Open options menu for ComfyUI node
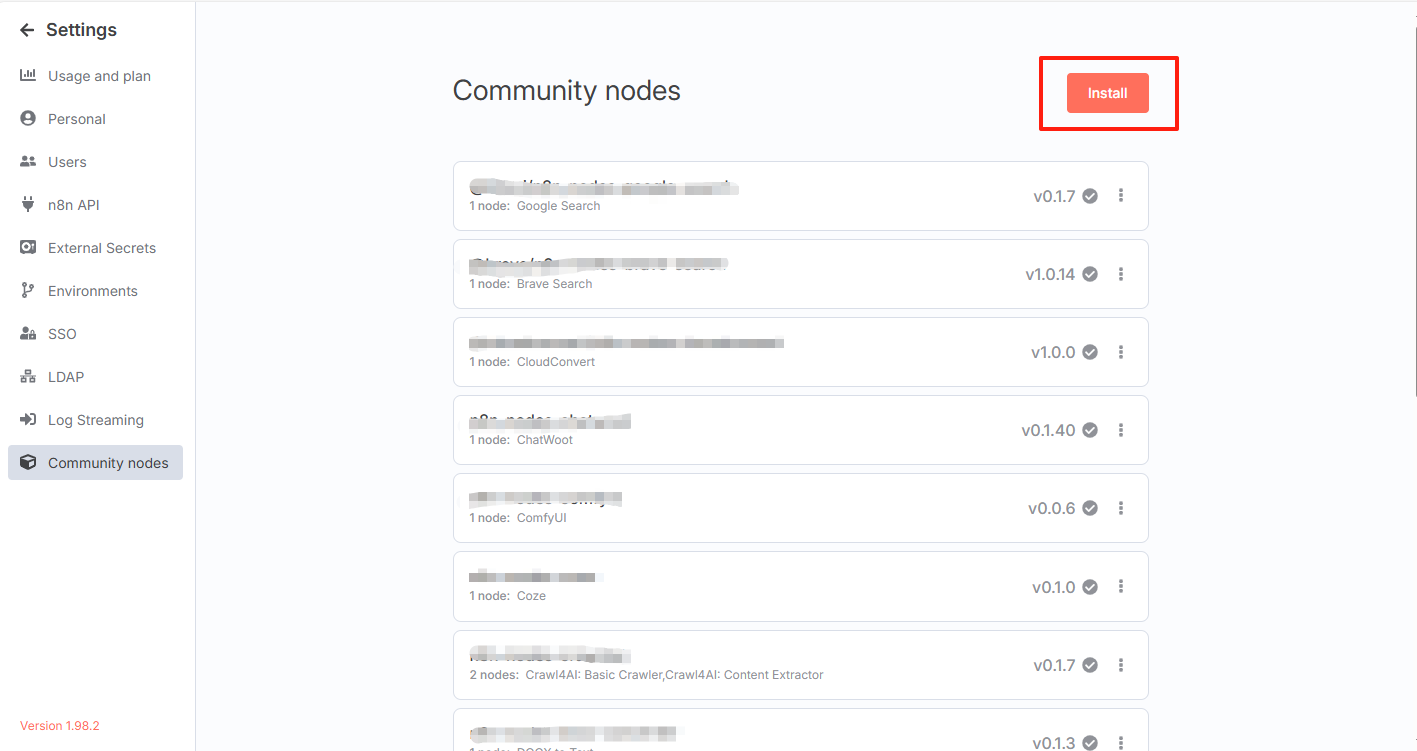Viewport: 1417px width, 751px height. 1121,508
